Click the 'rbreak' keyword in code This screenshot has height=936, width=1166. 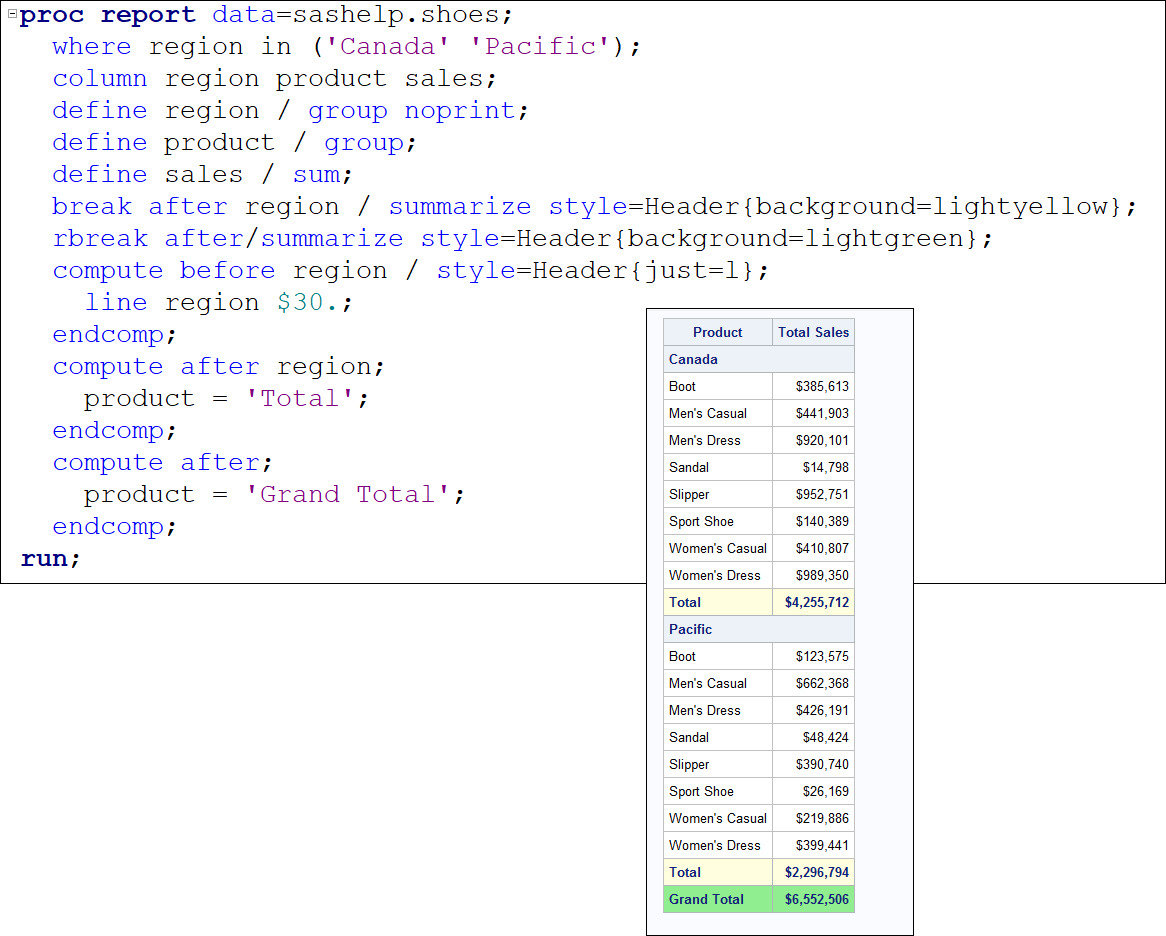[100, 238]
